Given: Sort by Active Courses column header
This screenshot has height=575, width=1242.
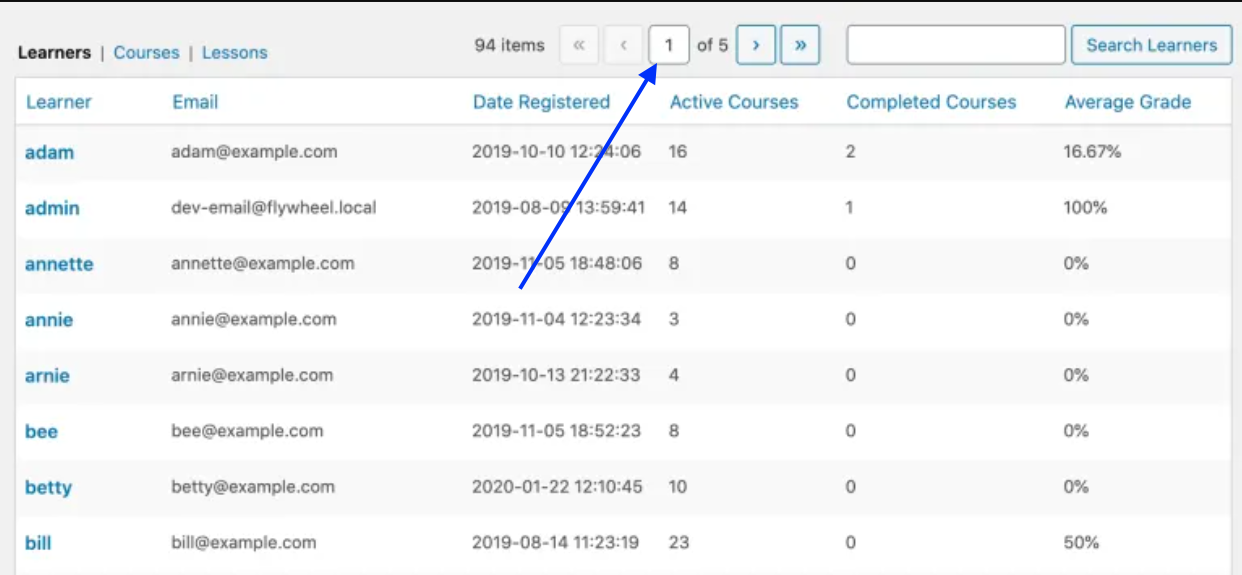Looking at the screenshot, I should tap(734, 102).
